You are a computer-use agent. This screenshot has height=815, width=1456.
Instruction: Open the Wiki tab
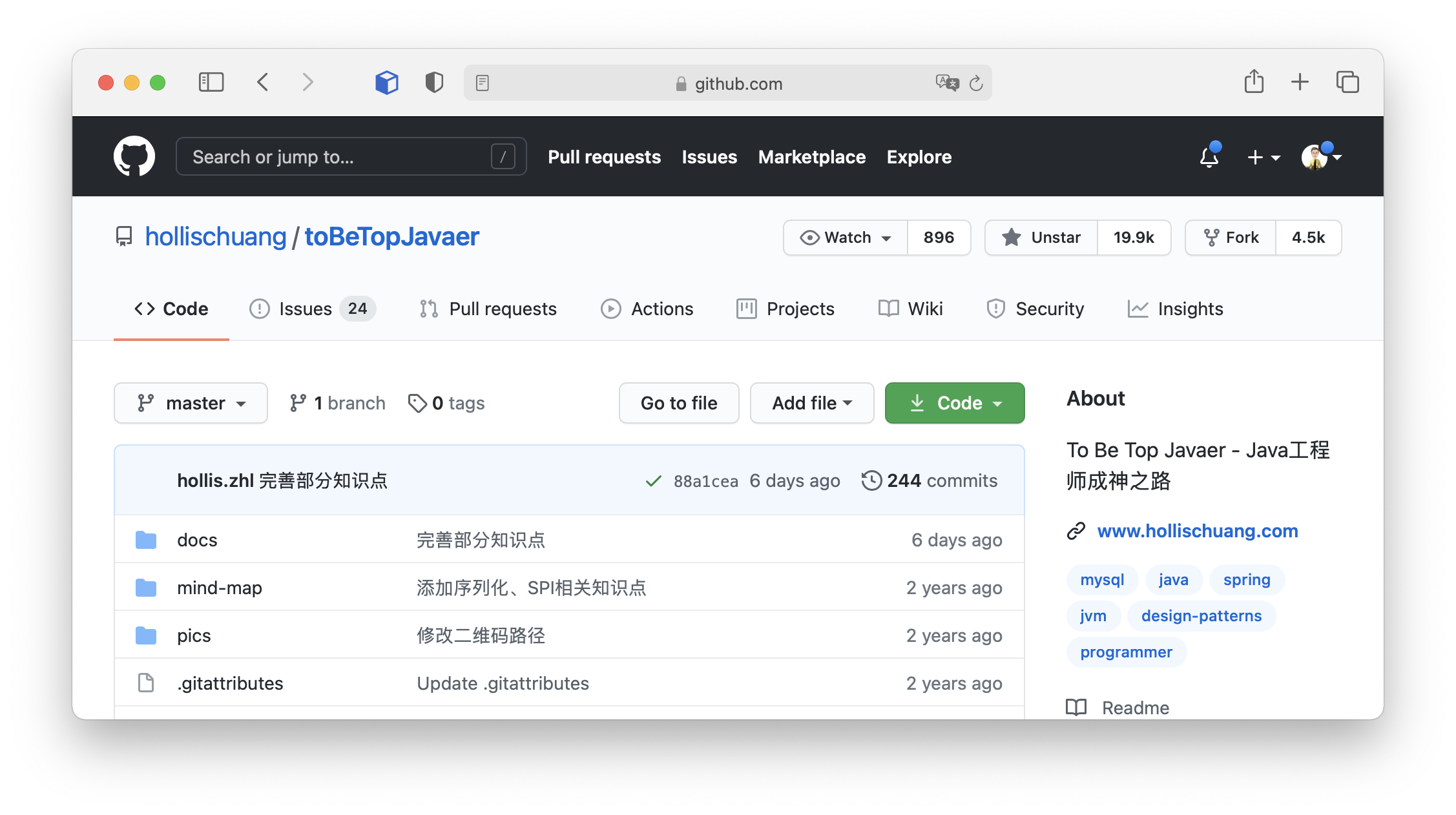click(910, 309)
